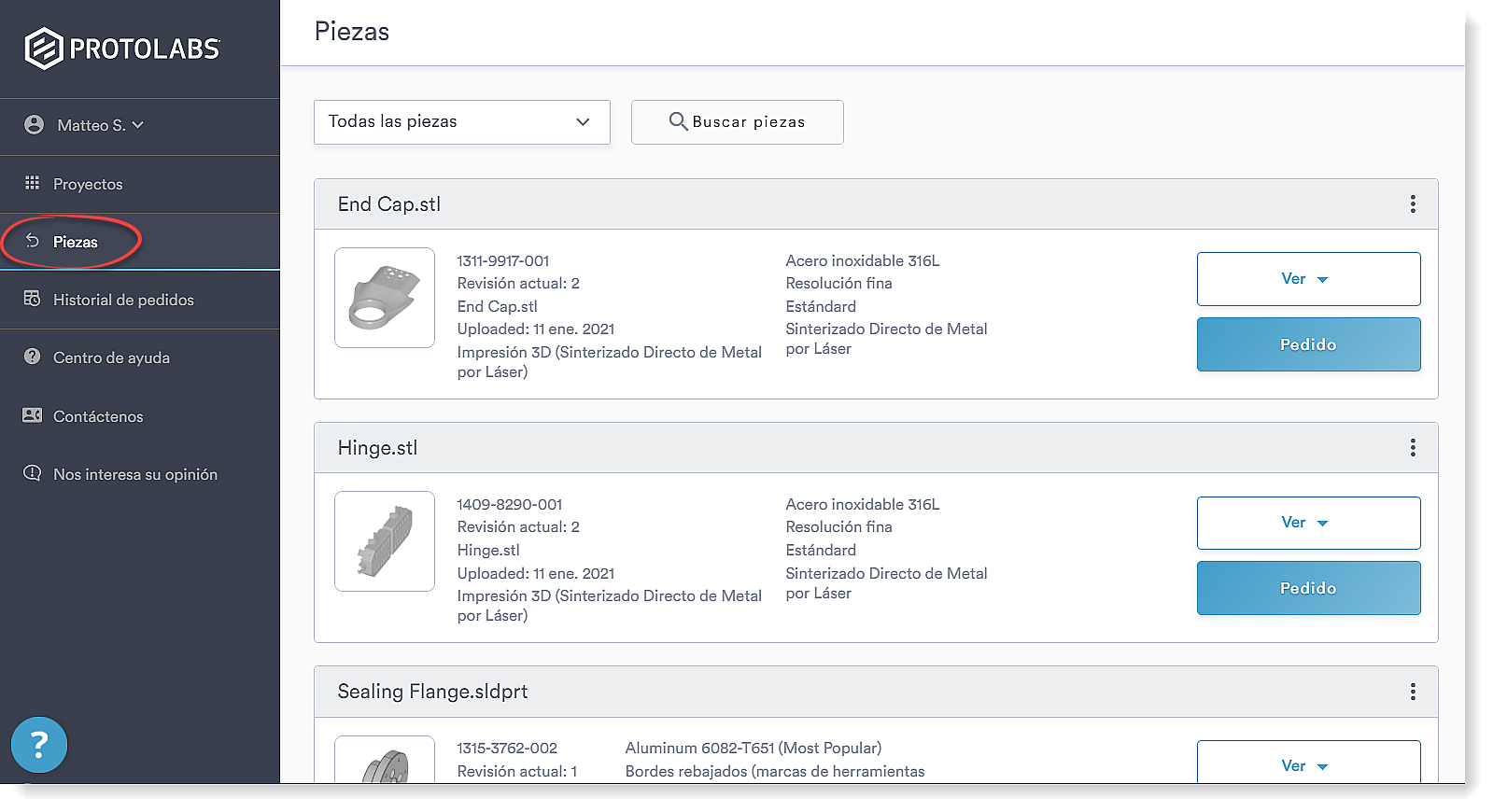Click the Hinge.stl card title
This screenshot has height=812, width=1493.
[377, 448]
